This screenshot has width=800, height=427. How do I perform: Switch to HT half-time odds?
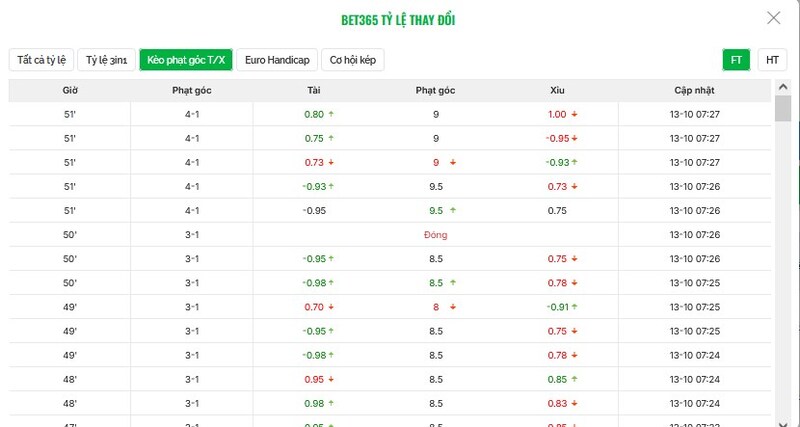point(771,59)
